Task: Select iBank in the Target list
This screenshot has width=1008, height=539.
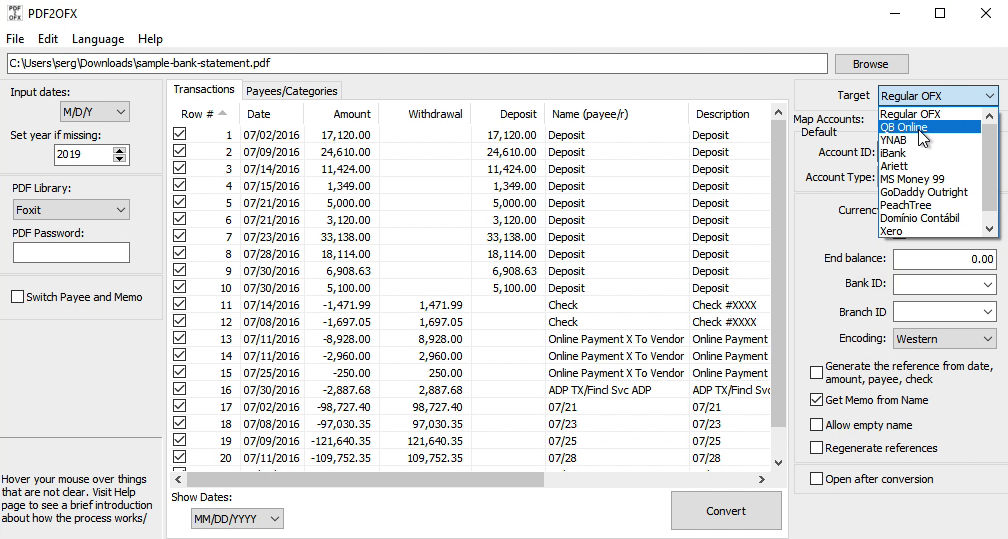Action: click(x=930, y=152)
